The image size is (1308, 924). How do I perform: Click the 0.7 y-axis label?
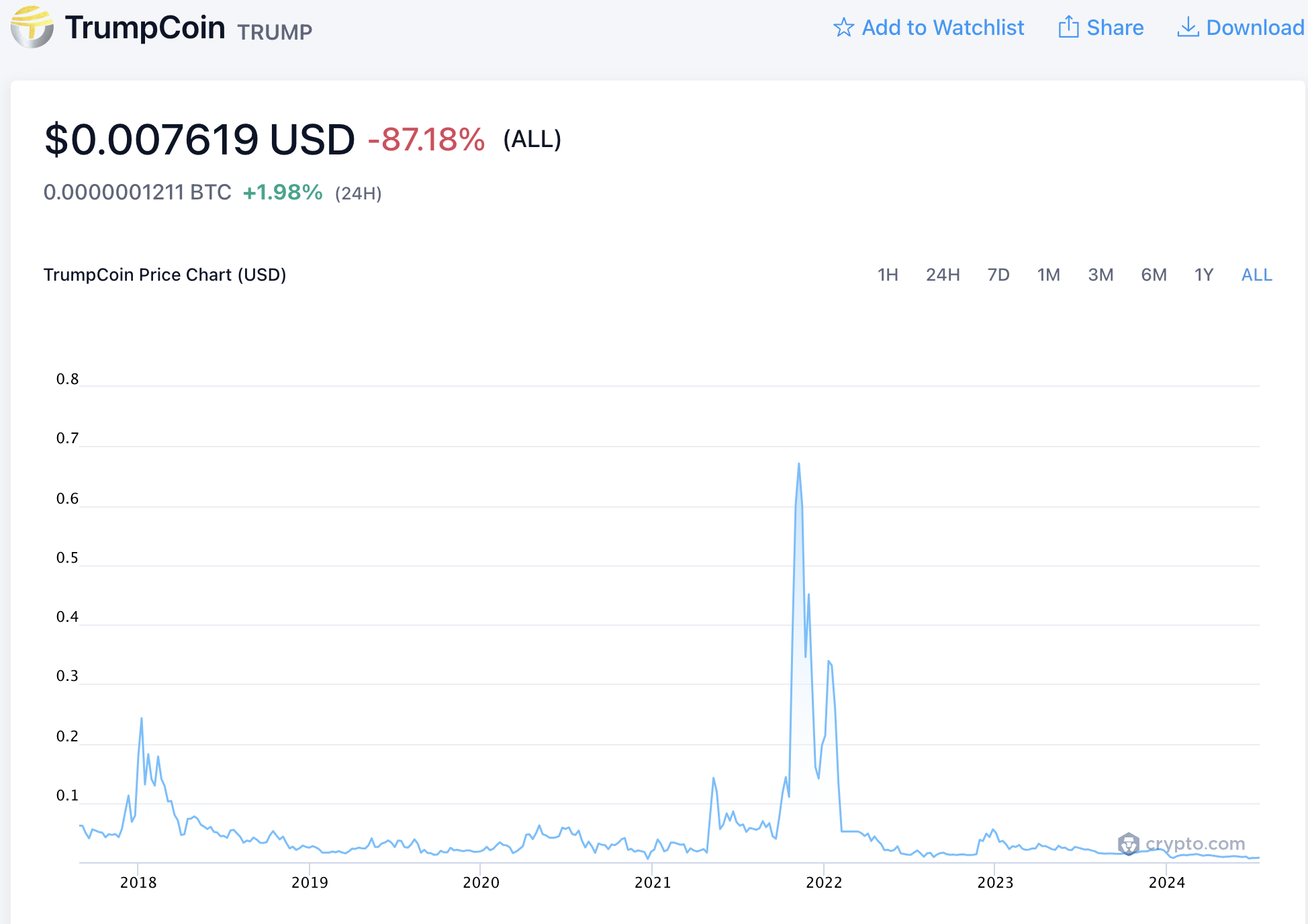coord(67,438)
